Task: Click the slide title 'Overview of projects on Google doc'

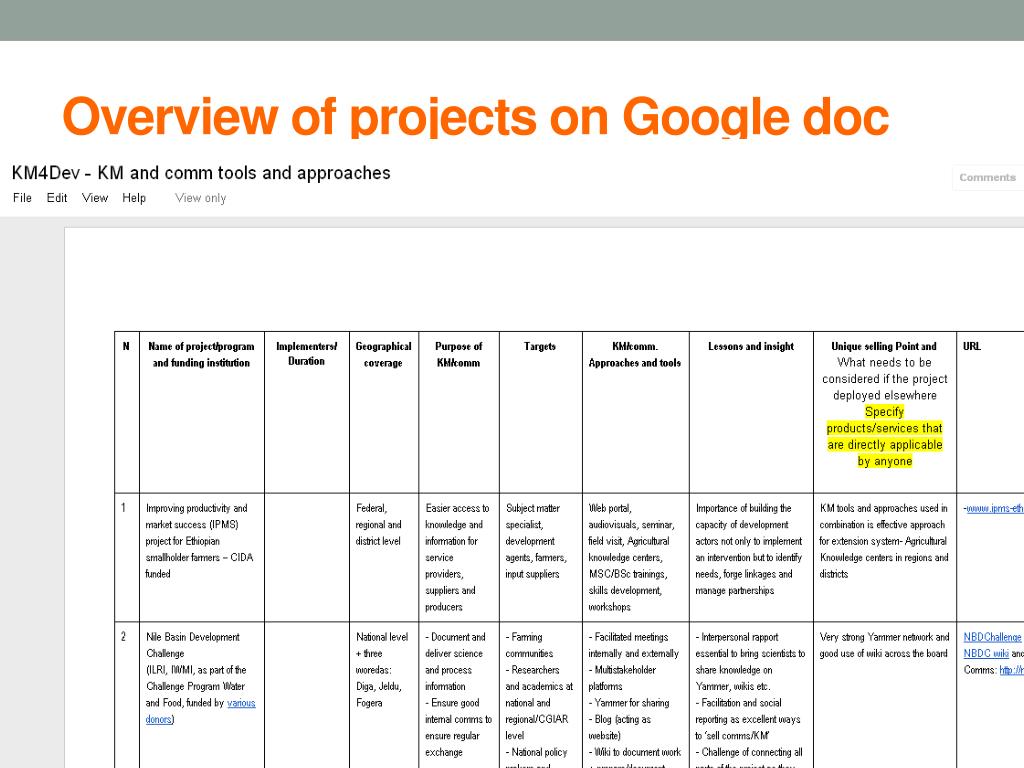Action: coord(475,116)
